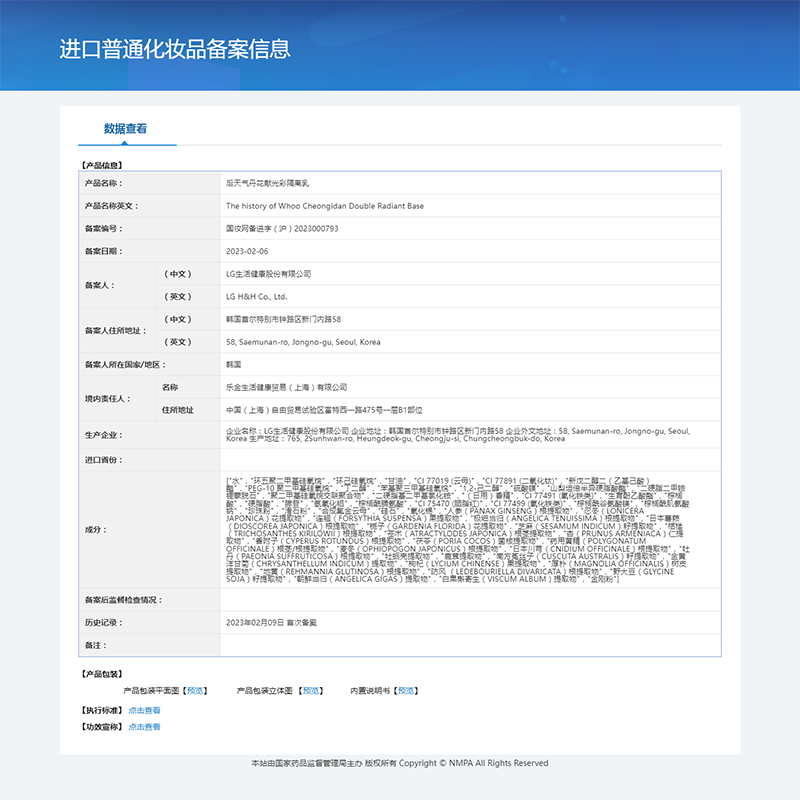The image size is (800, 800).
Task: Click the 进口省份 row label
Action: click(x=104, y=460)
